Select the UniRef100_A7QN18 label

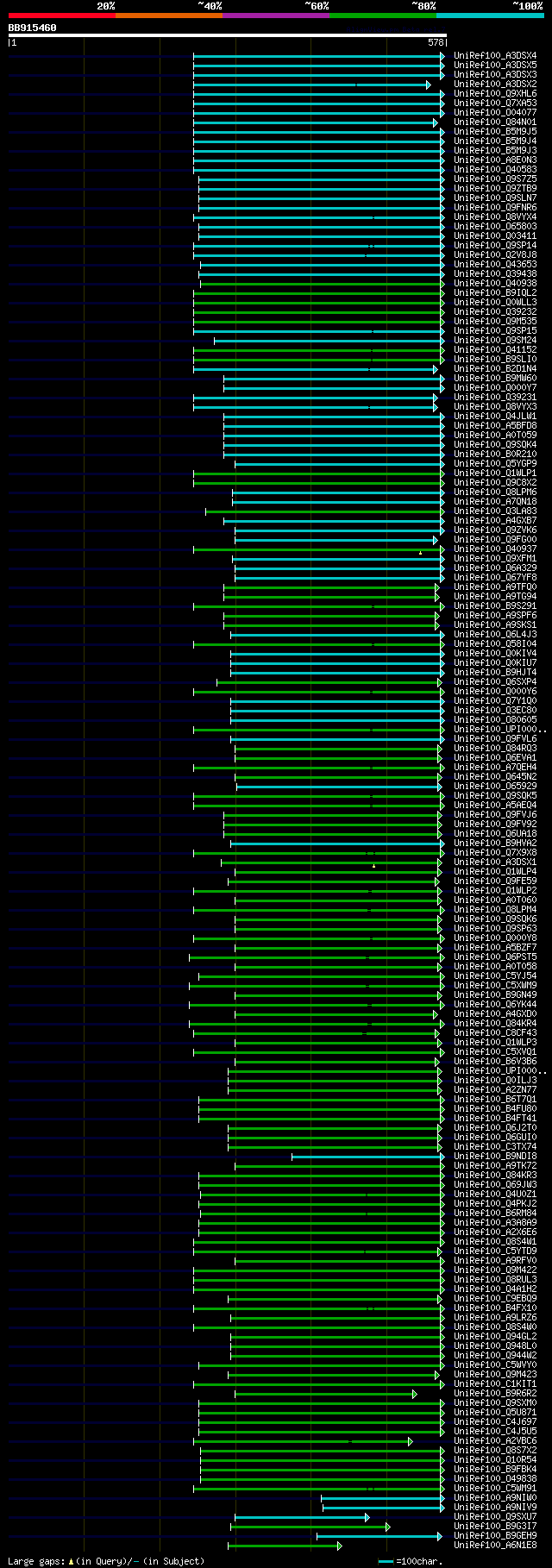pos(495,502)
